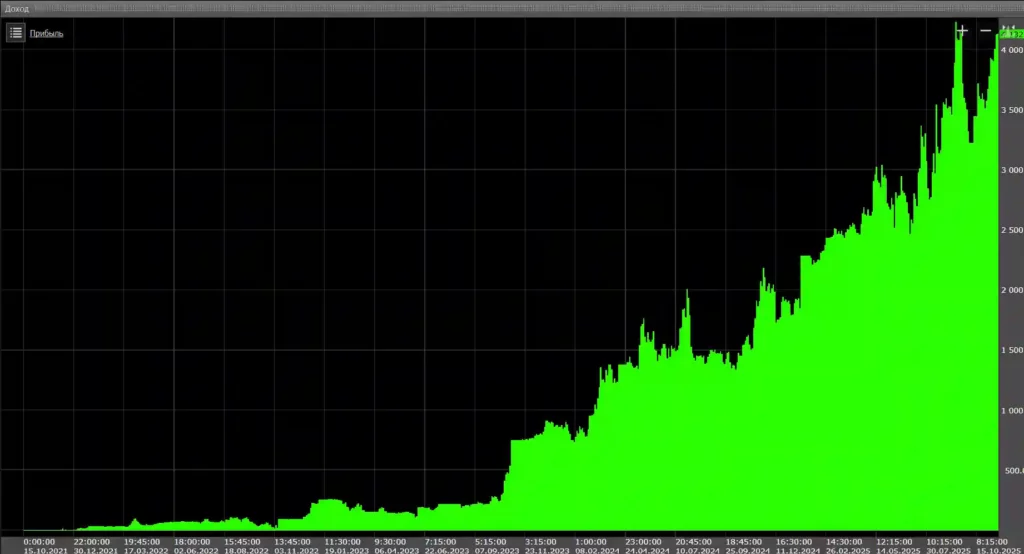1024x554 pixels.
Task: Select the 15.10.2021 start date label
Action: coord(45,551)
